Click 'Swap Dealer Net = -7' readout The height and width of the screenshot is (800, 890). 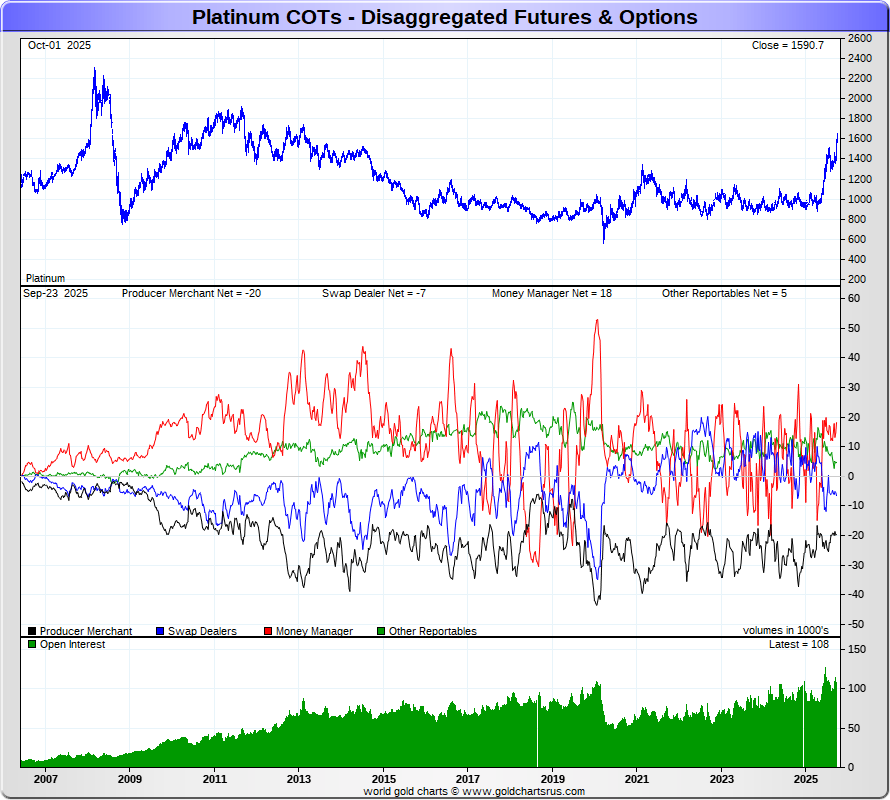pos(374,294)
